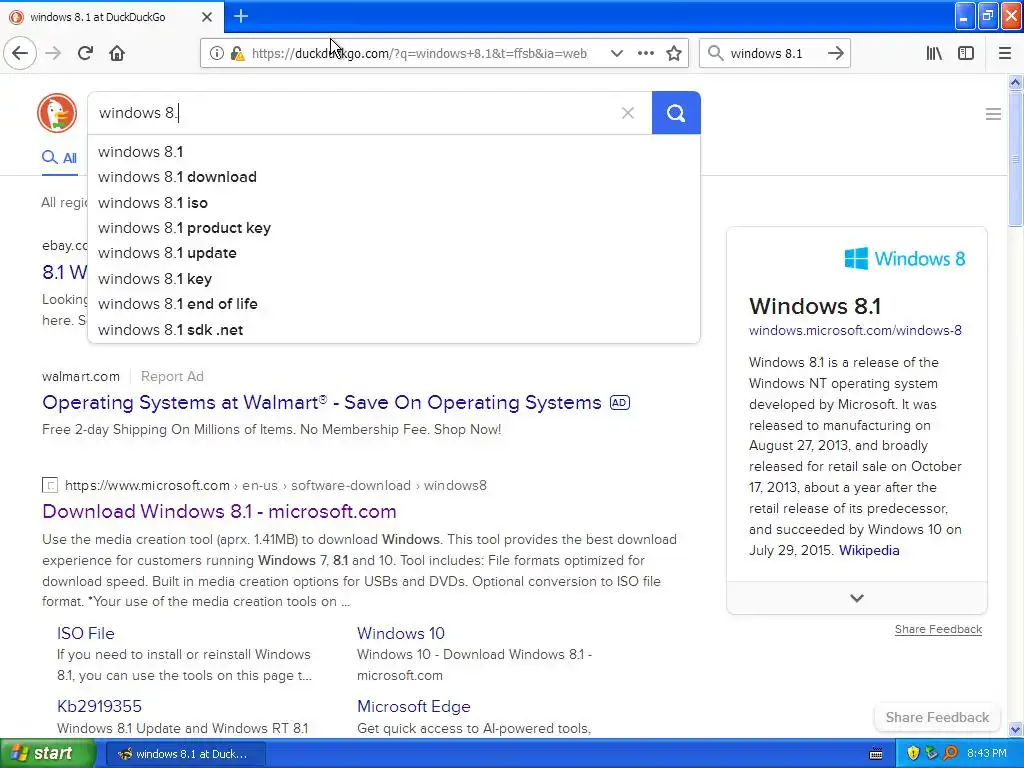This screenshot has width=1024, height=768.
Task: Choose suggestion 'windows 8.1 iso'
Action: pos(394,202)
